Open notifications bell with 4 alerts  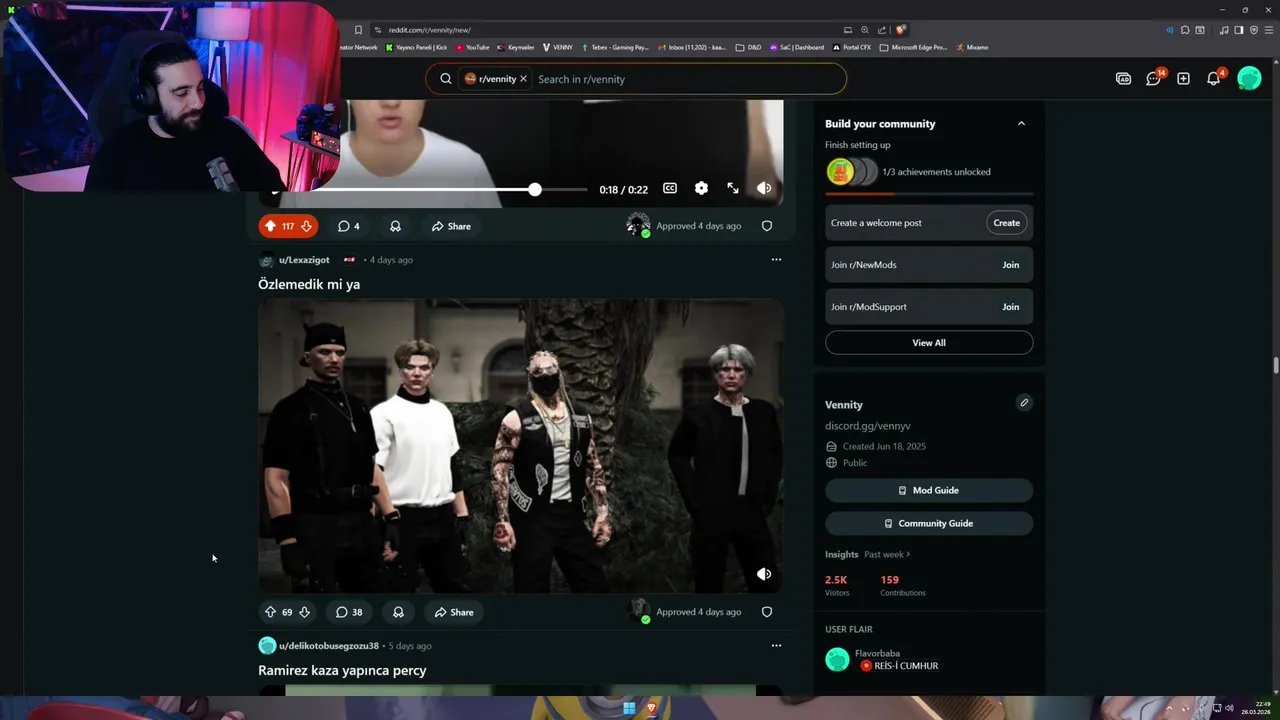click(1214, 78)
